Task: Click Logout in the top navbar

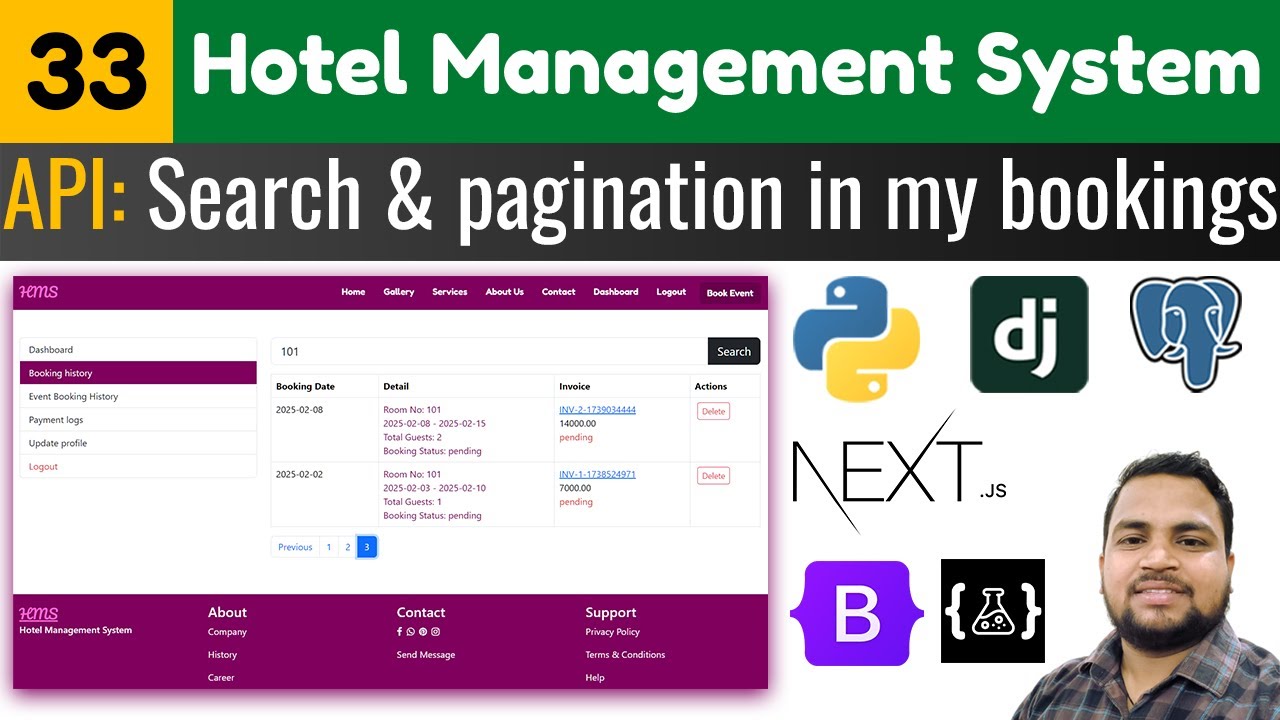Action: [x=671, y=292]
